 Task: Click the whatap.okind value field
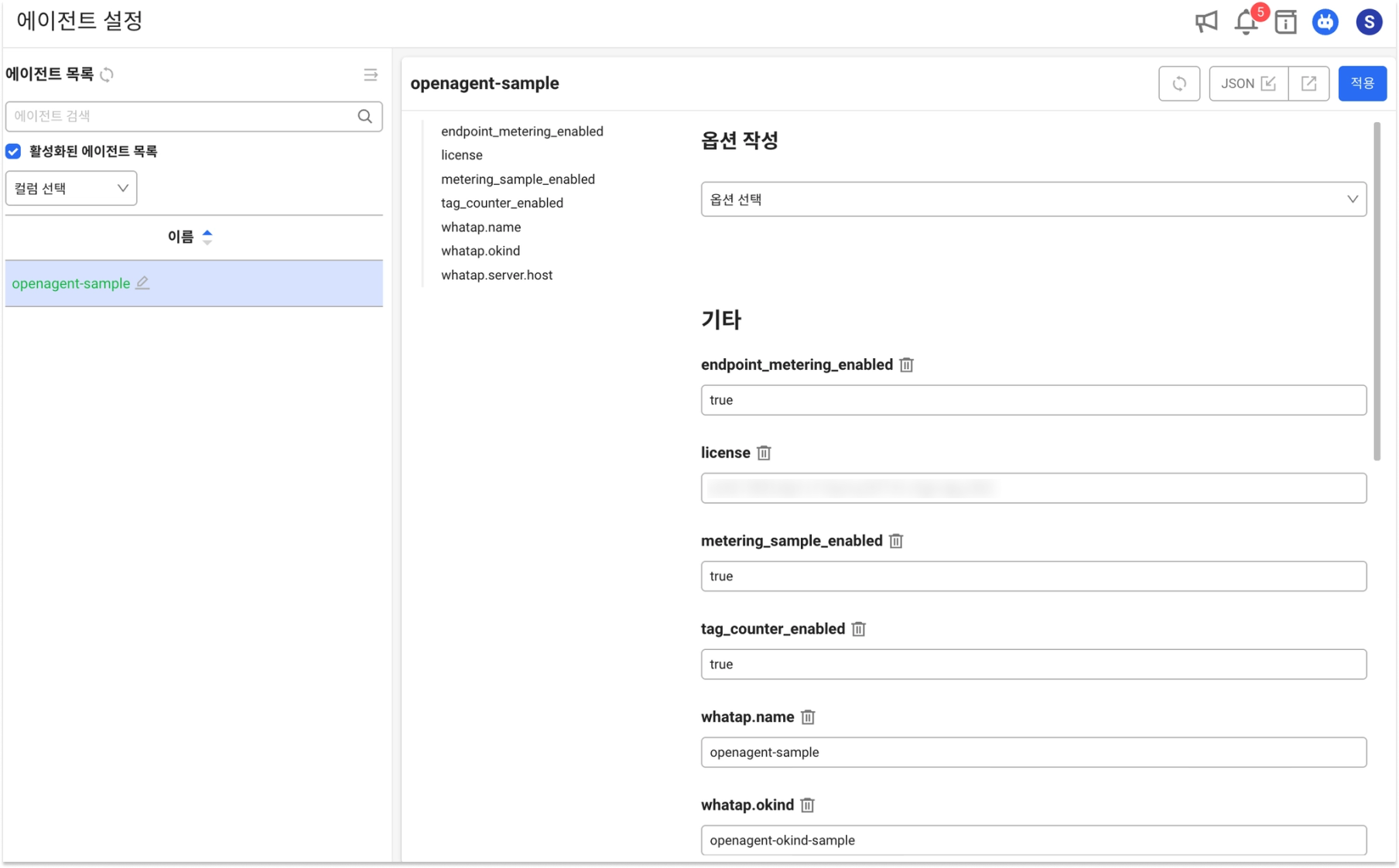point(1033,841)
